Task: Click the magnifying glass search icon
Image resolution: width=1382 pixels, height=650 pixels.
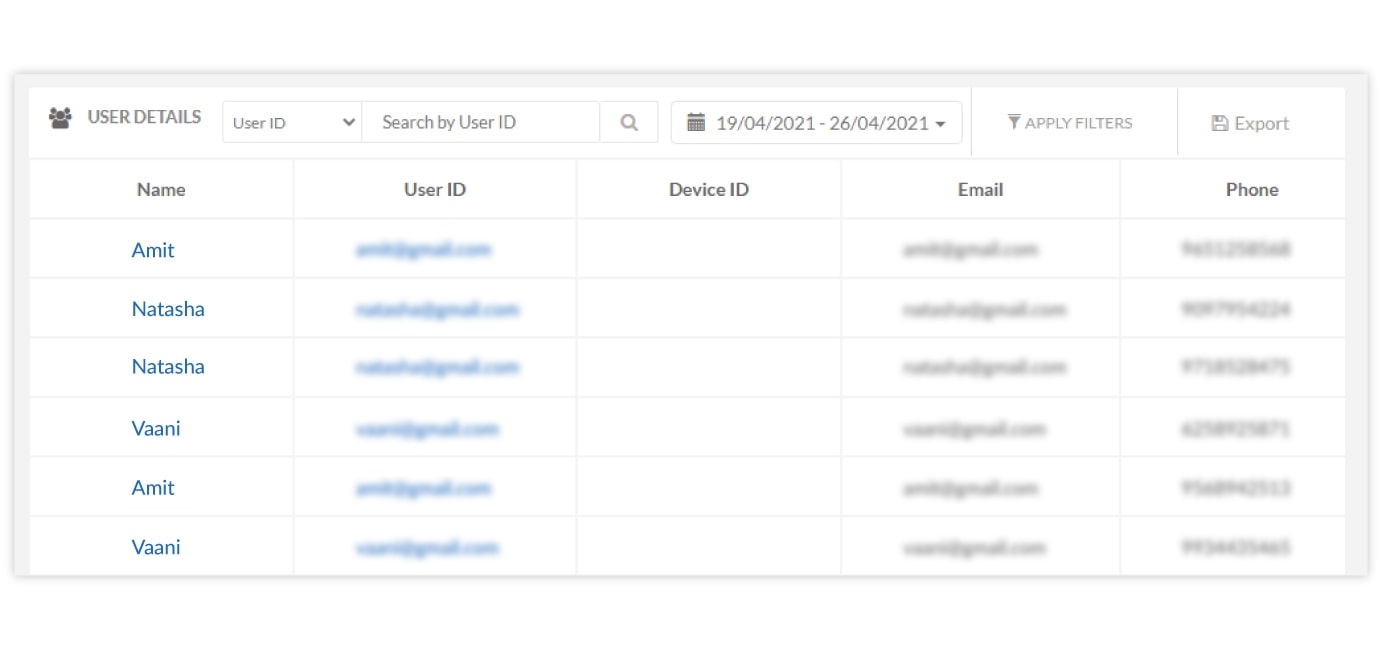Action: pyautogui.click(x=629, y=122)
